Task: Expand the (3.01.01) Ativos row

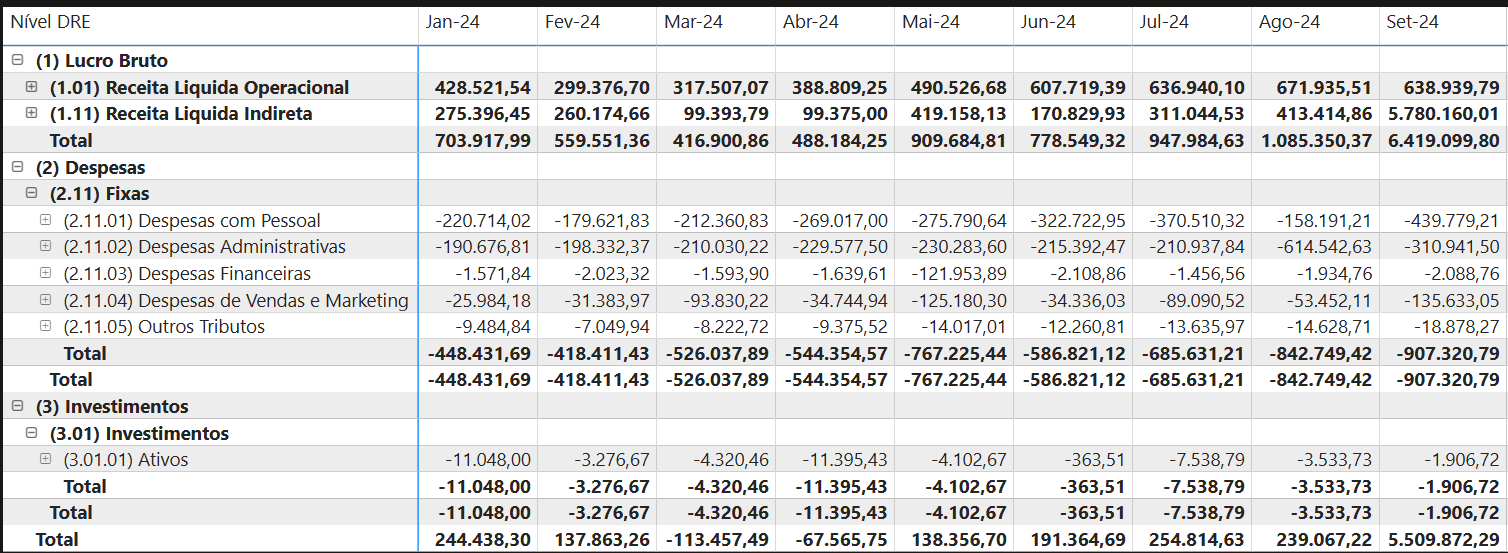Action: click(45, 459)
